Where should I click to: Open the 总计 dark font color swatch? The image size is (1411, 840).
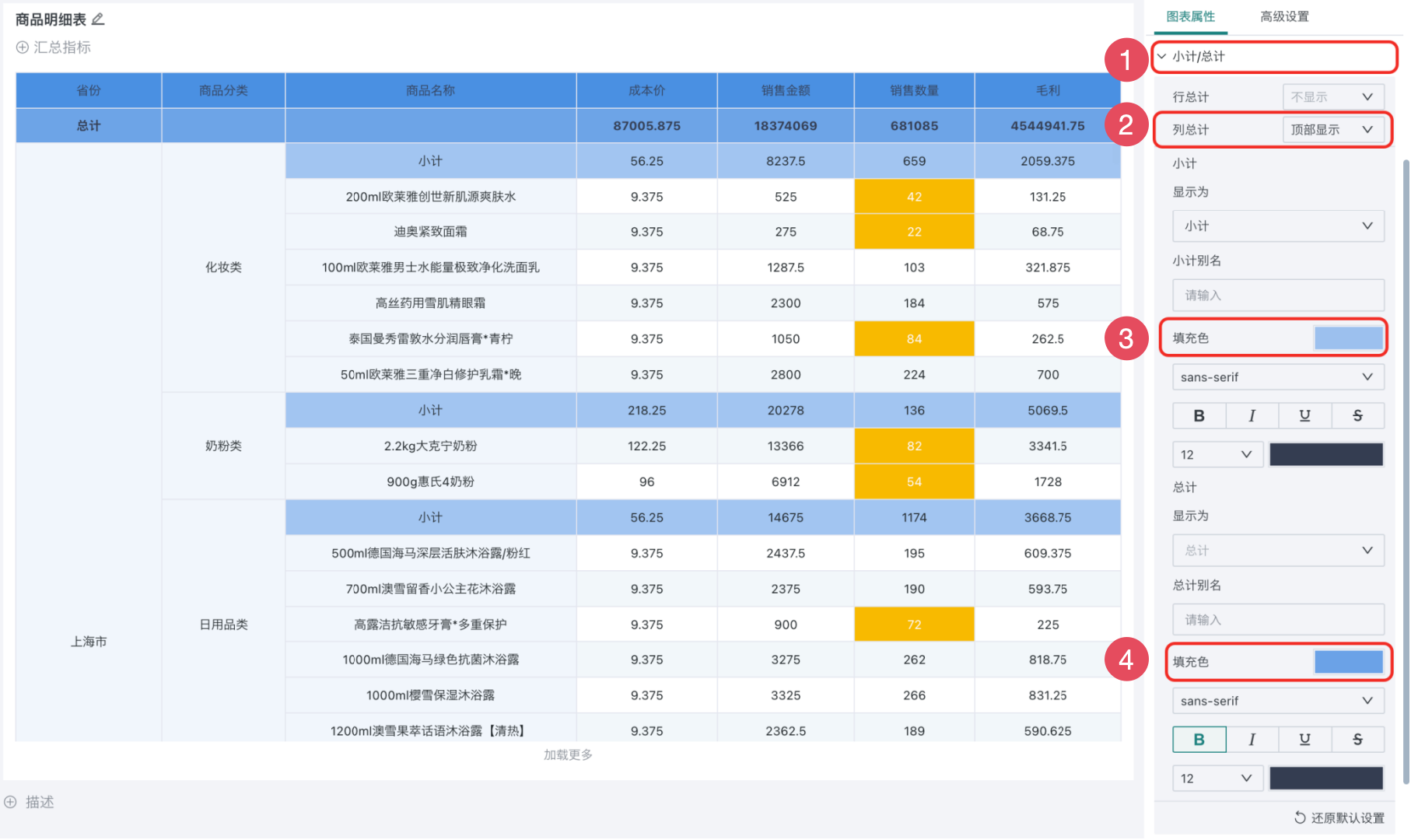tap(1326, 779)
